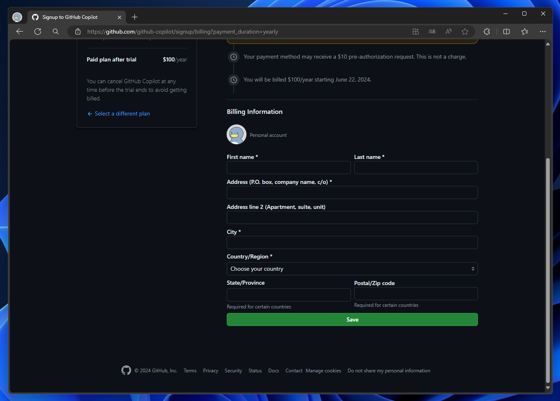Click Select a different plan link
The width and height of the screenshot is (560, 401).
pyautogui.click(x=119, y=114)
